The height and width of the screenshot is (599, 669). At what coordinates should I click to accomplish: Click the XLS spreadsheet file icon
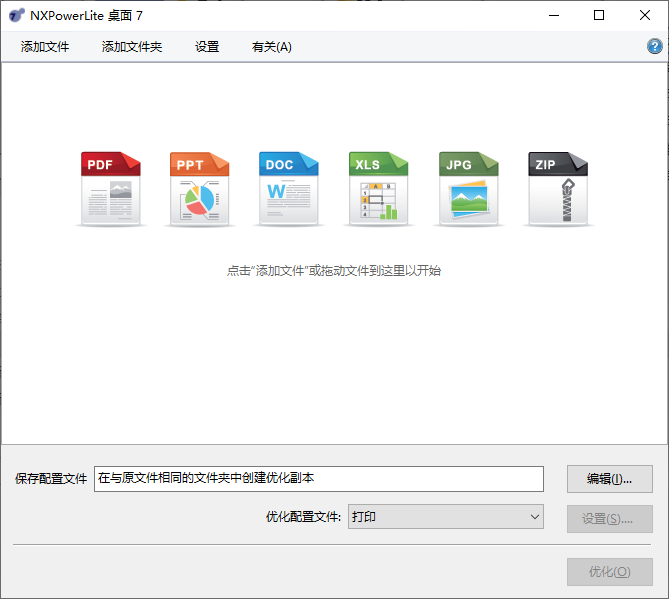378,188
